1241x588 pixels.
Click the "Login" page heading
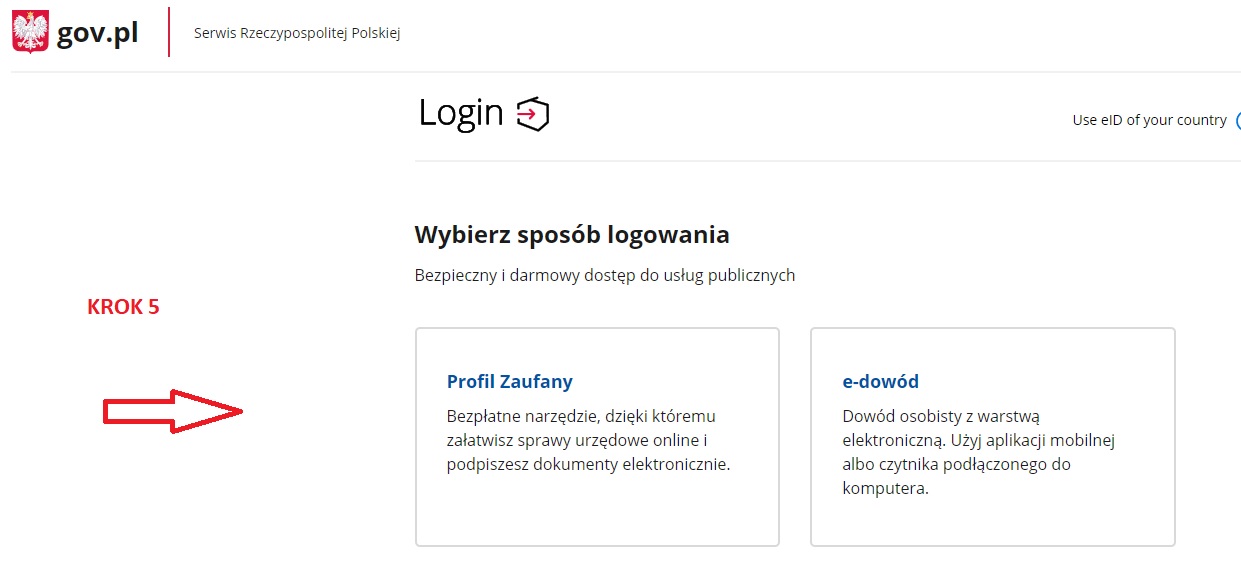point(458,113)
